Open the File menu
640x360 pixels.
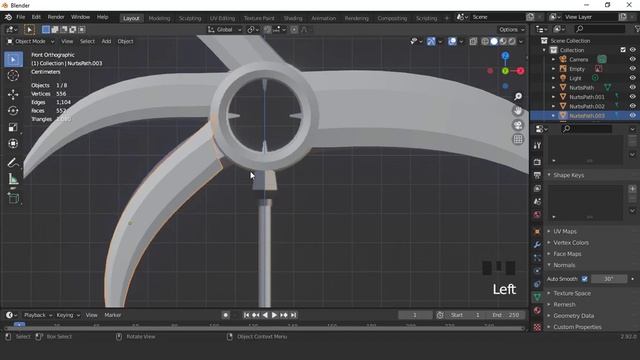coord(20,17)
